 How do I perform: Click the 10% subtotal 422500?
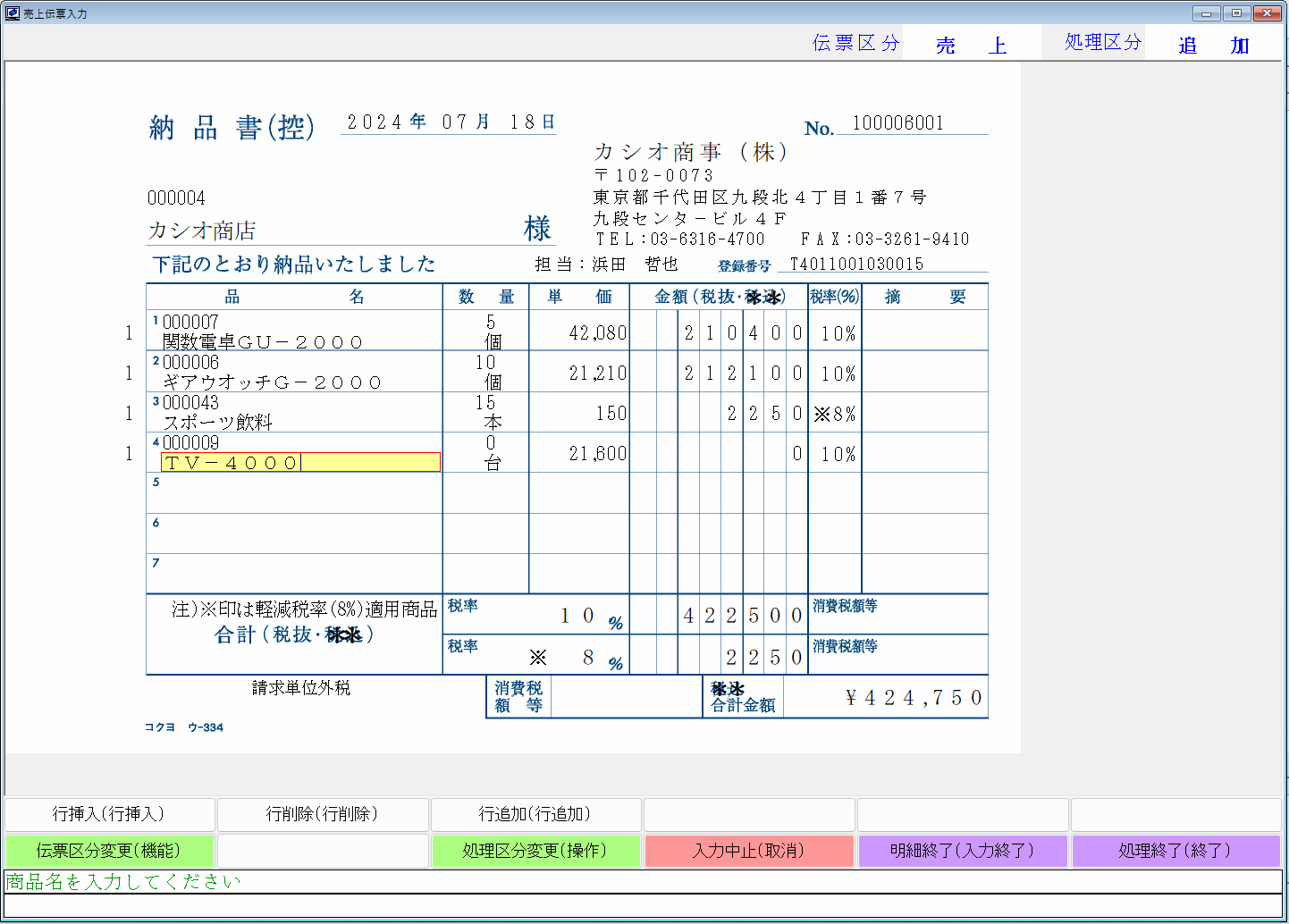743,616
